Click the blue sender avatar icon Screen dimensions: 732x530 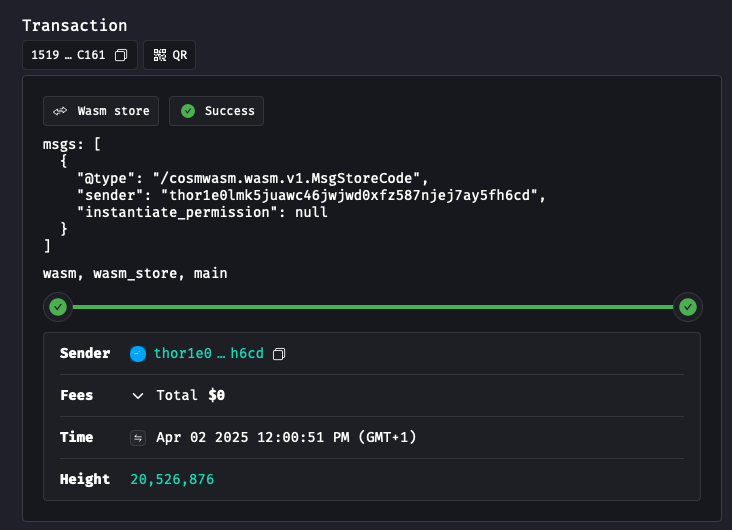coord(138,354)
